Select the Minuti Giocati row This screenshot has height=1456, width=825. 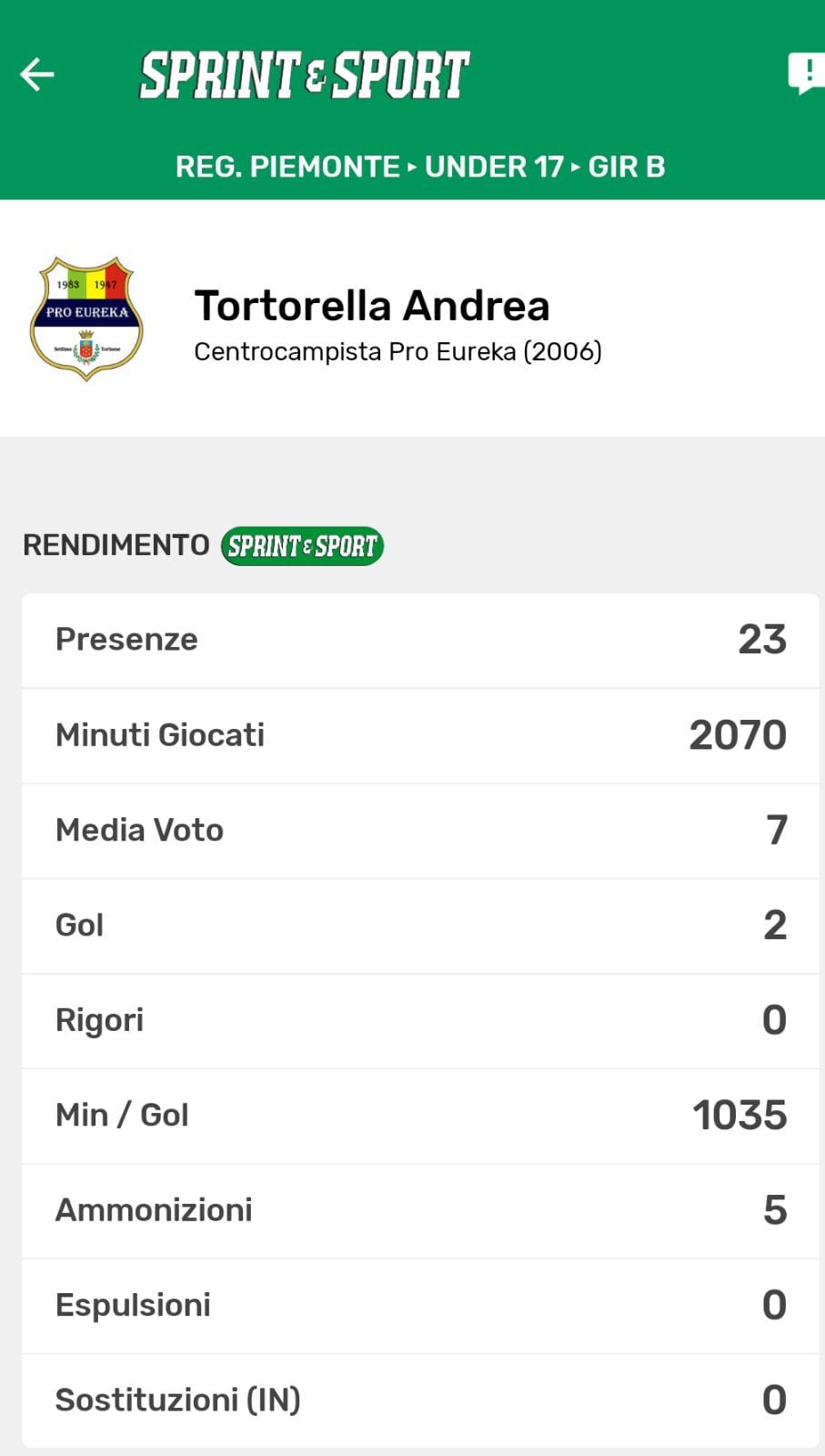click(x=420, y=735)
